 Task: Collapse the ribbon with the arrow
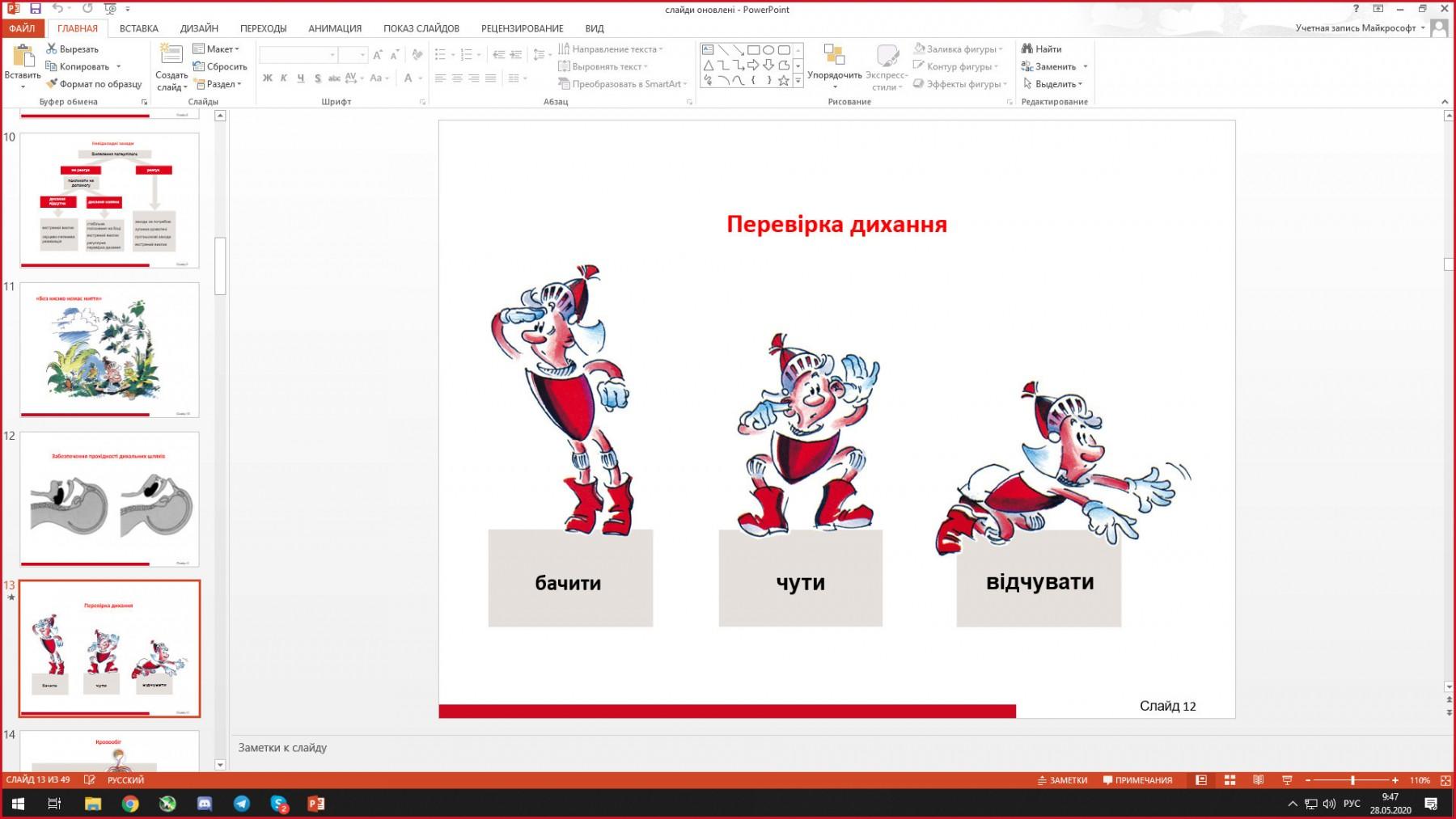click(1445, 102)
